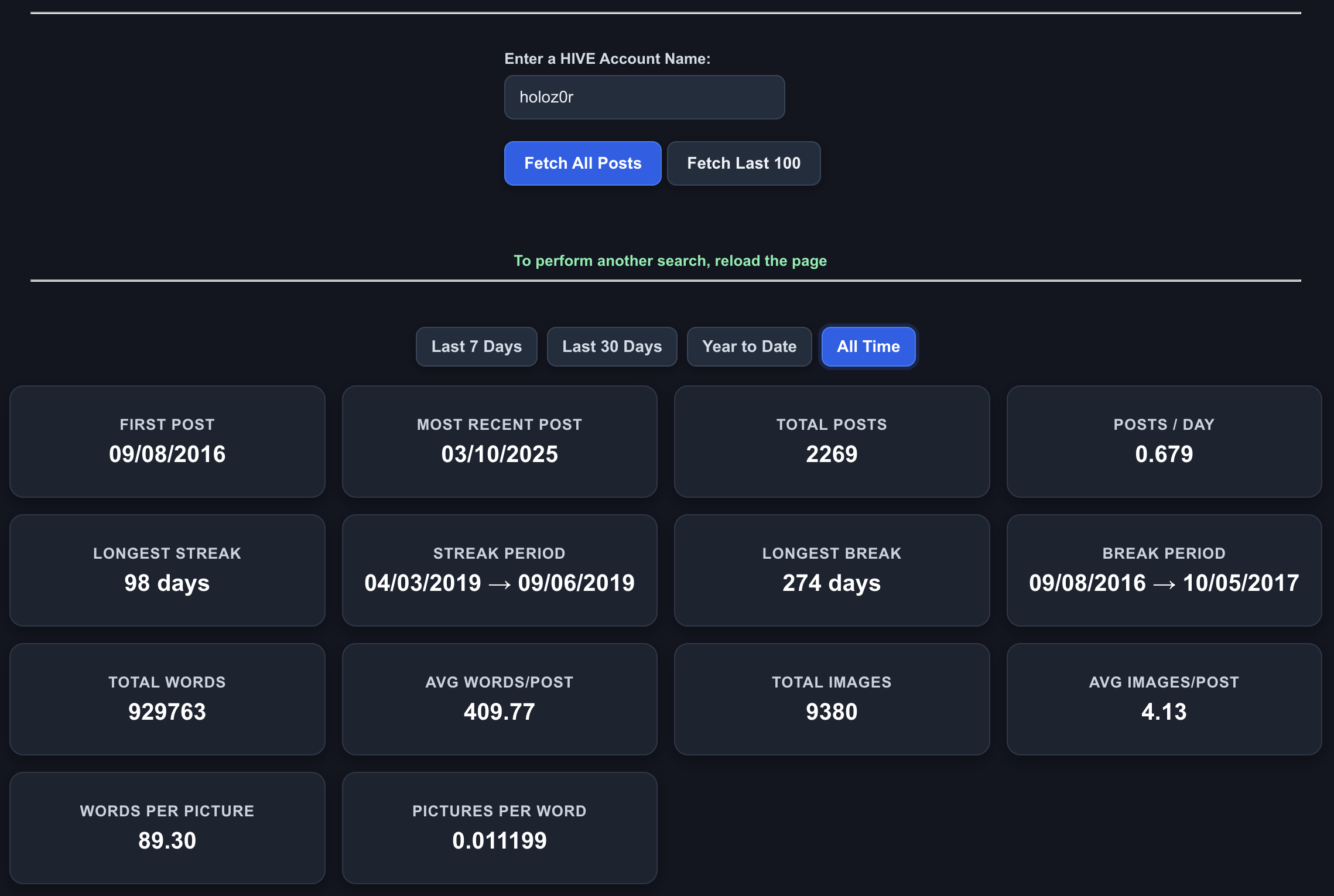Open the Longest Streak card
1334x896 pixels.
(167, 570)
